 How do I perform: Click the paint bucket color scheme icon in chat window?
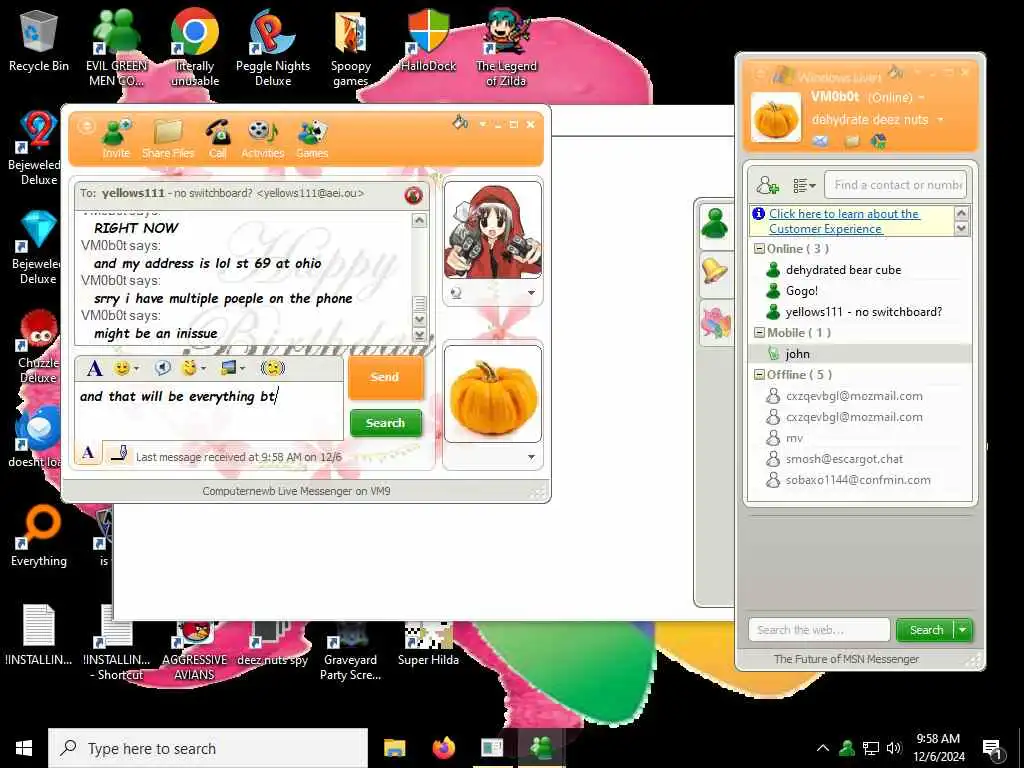click(460, 122)
